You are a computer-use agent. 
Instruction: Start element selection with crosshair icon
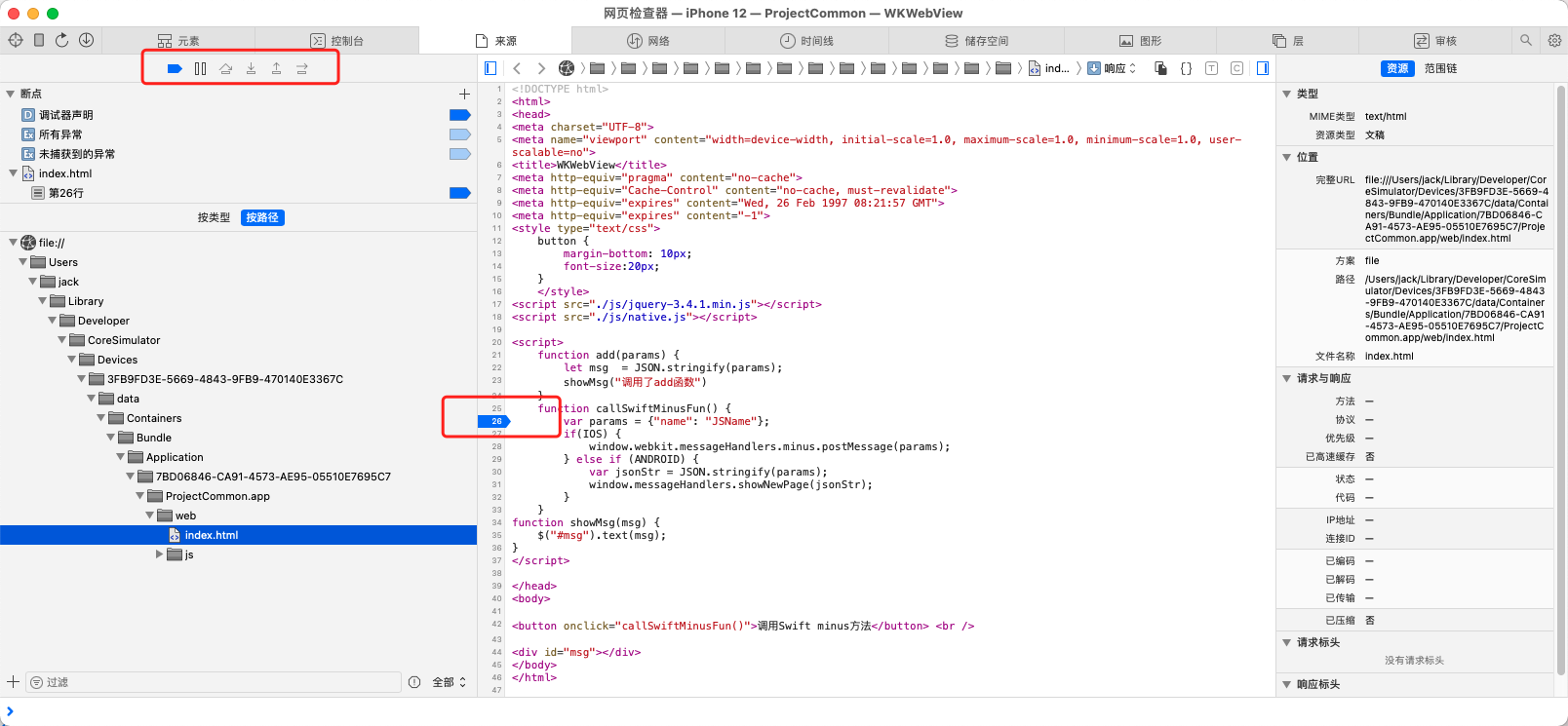pyautogui.click(x=16, y=40)
